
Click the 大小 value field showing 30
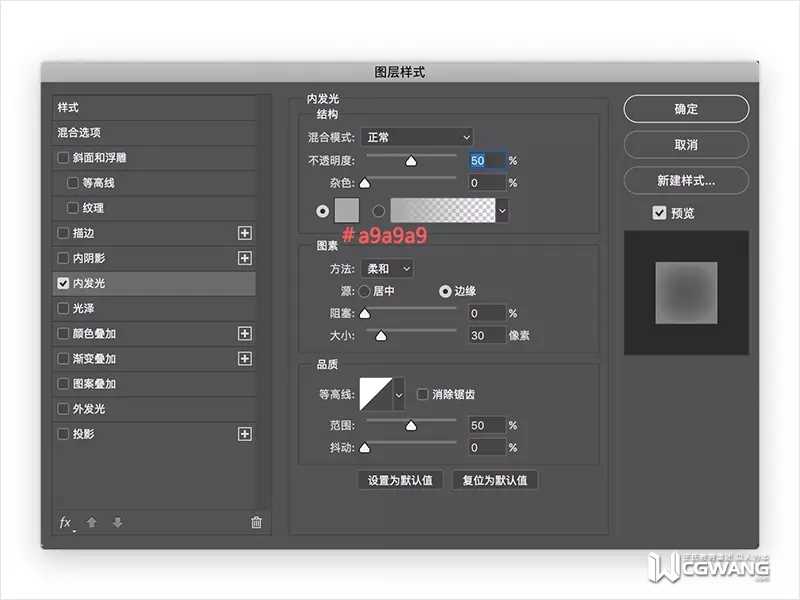pyautogui.click(x=487, y=335)
